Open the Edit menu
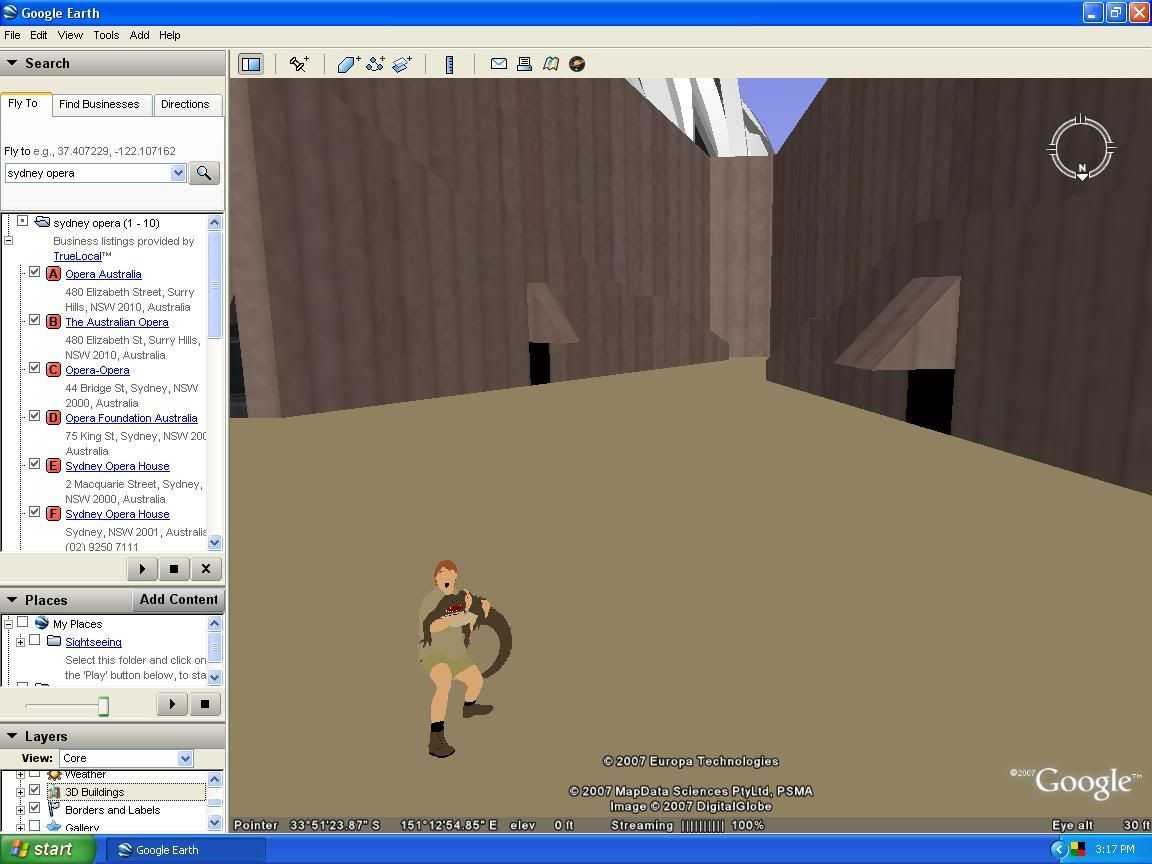 [x=38, y=35]
